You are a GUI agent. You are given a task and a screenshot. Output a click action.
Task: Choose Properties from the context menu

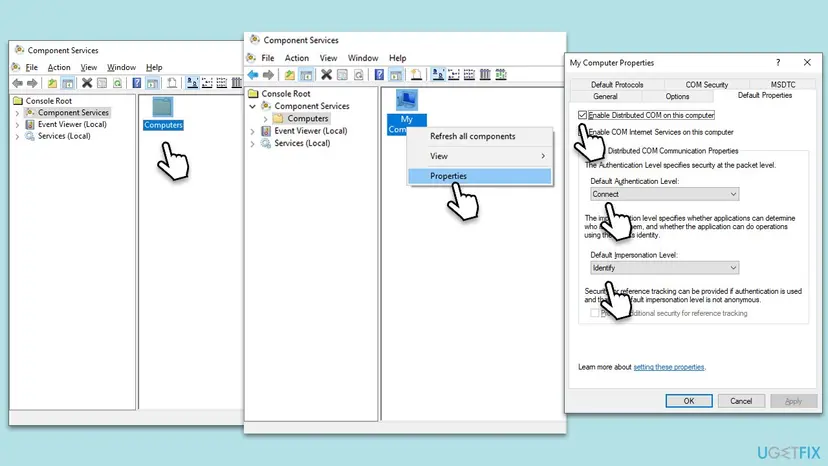click(479, 176)
